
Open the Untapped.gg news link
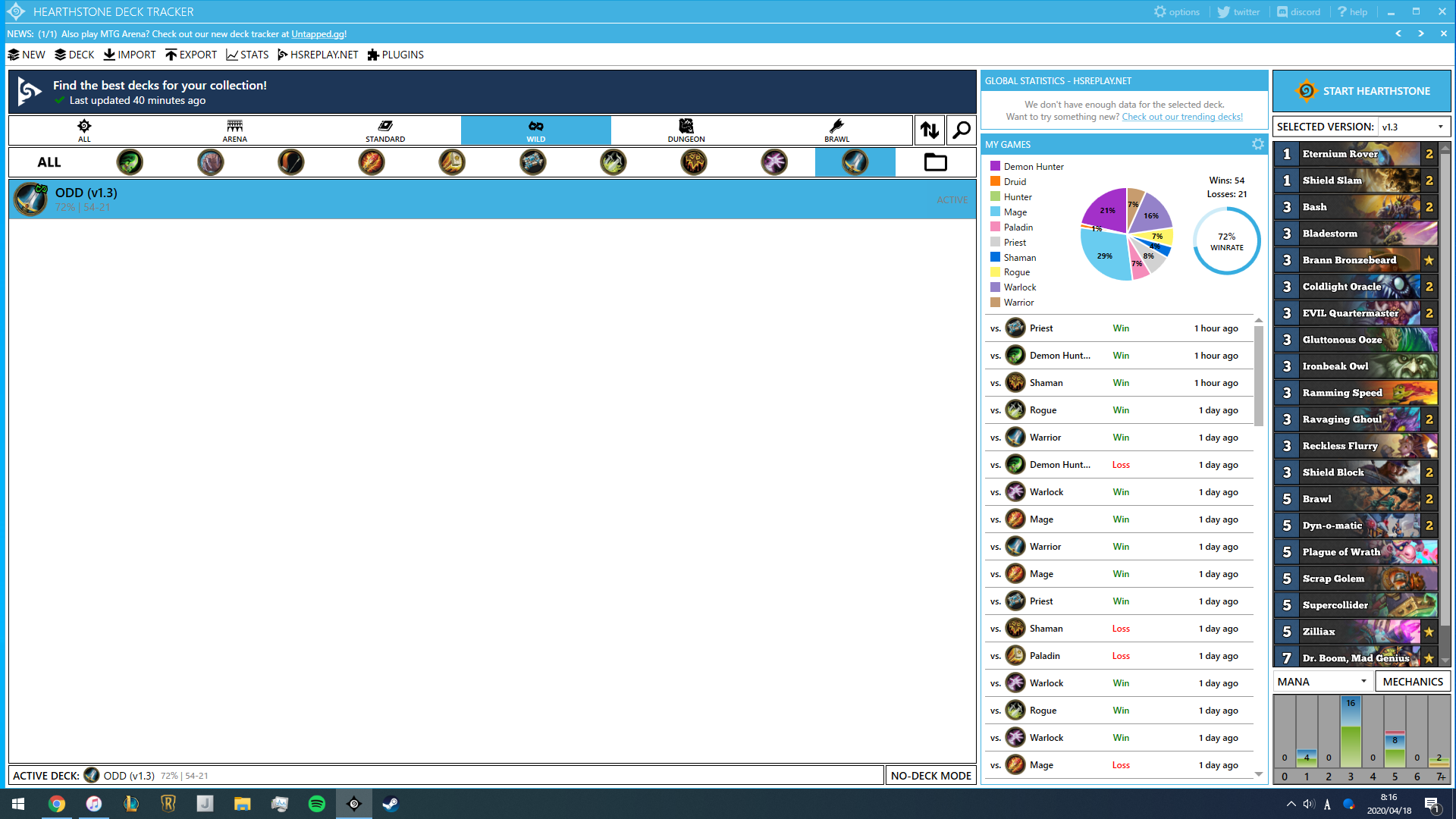click(318, 34)
